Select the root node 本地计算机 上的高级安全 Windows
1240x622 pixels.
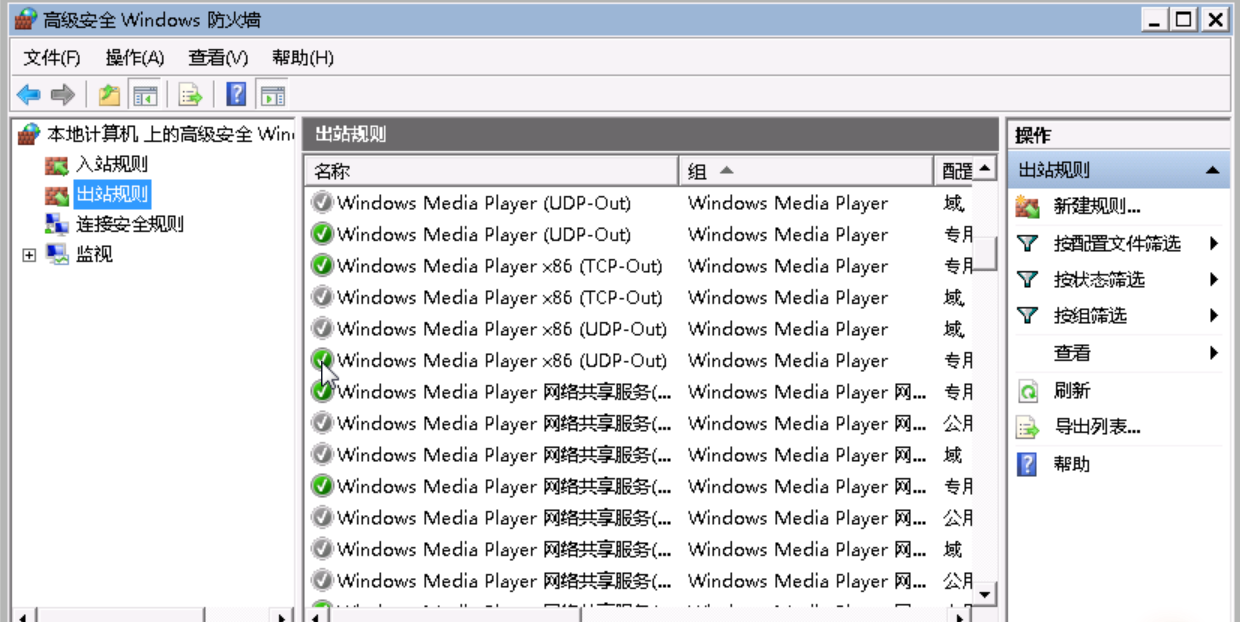(170, 134)
